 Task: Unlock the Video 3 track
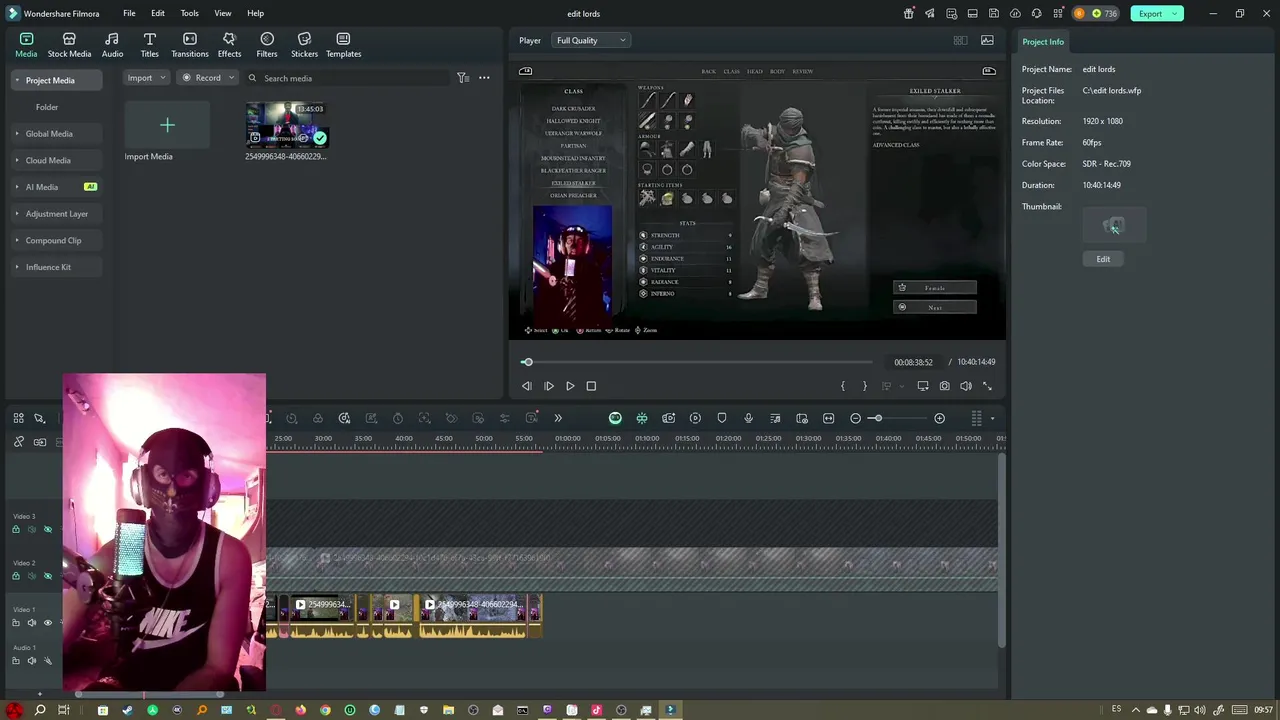(x=16, y=529)
